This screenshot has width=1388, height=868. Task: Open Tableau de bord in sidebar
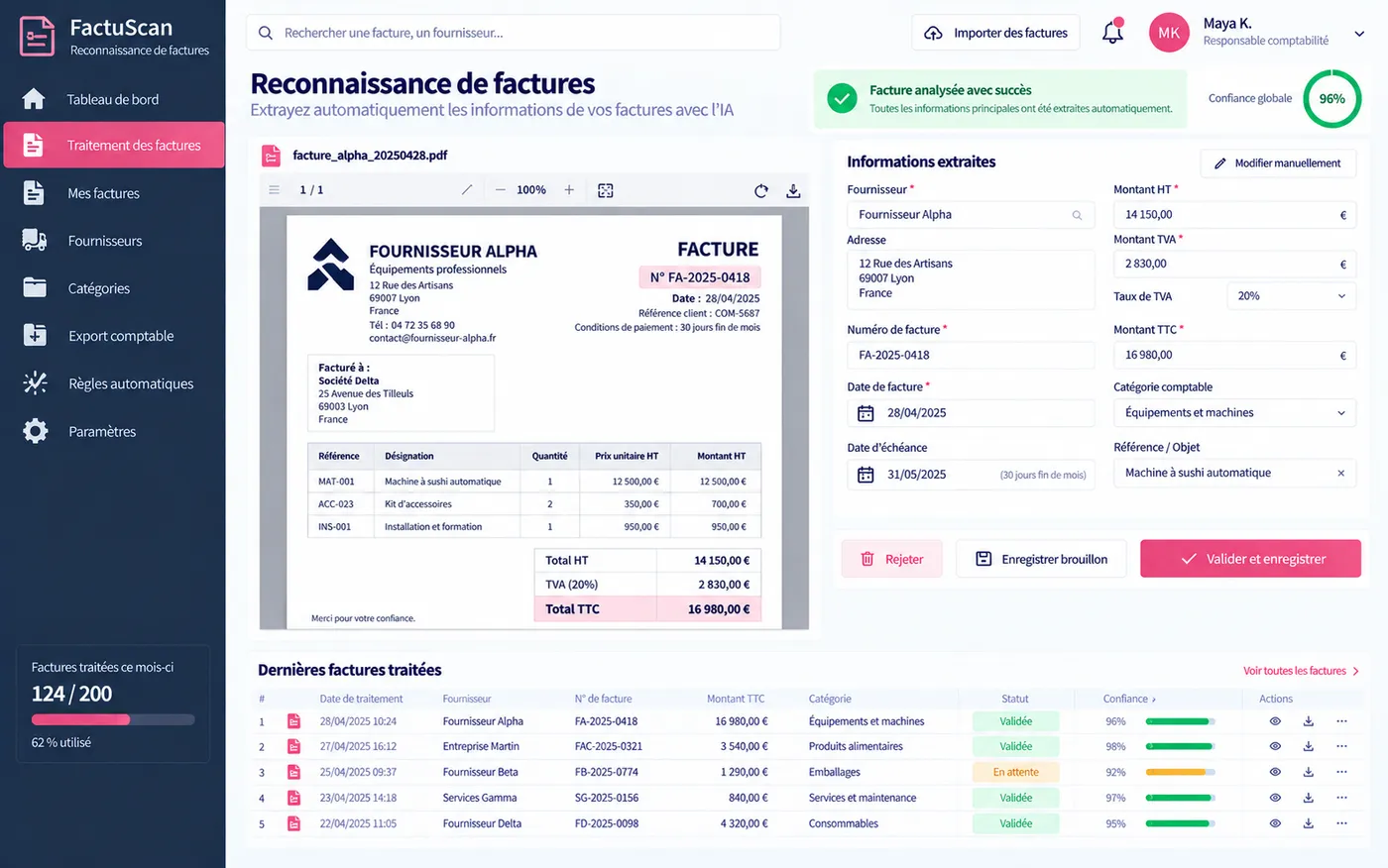click(x=114, y=99)
